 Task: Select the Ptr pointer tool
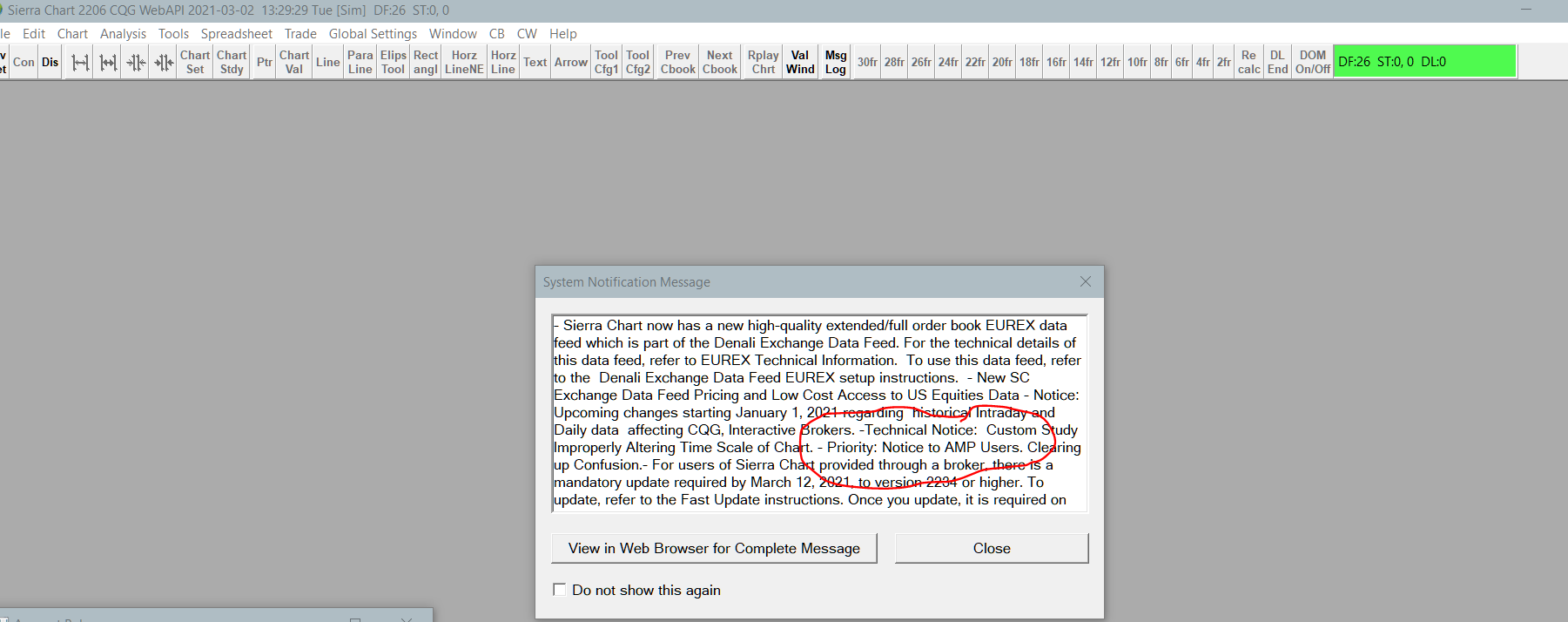265,62
